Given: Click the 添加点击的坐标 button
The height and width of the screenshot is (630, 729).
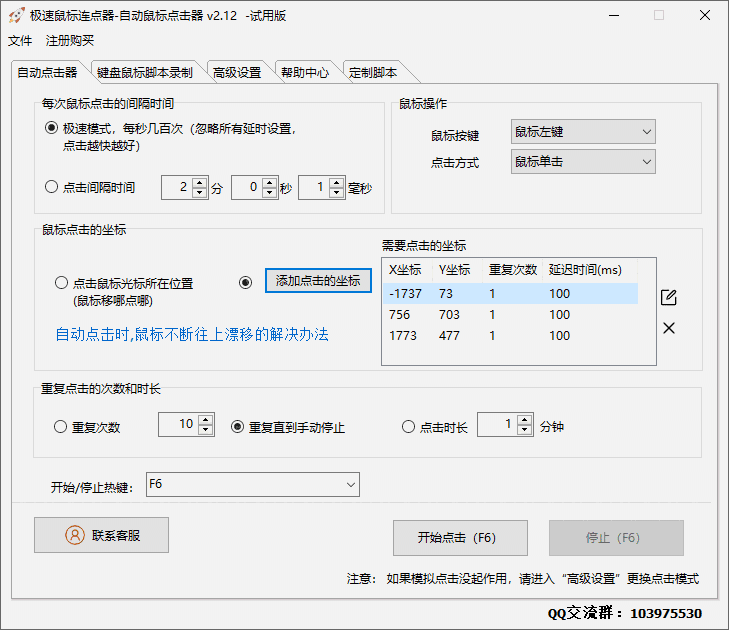Looking at the screenshot, I should 318,280.
